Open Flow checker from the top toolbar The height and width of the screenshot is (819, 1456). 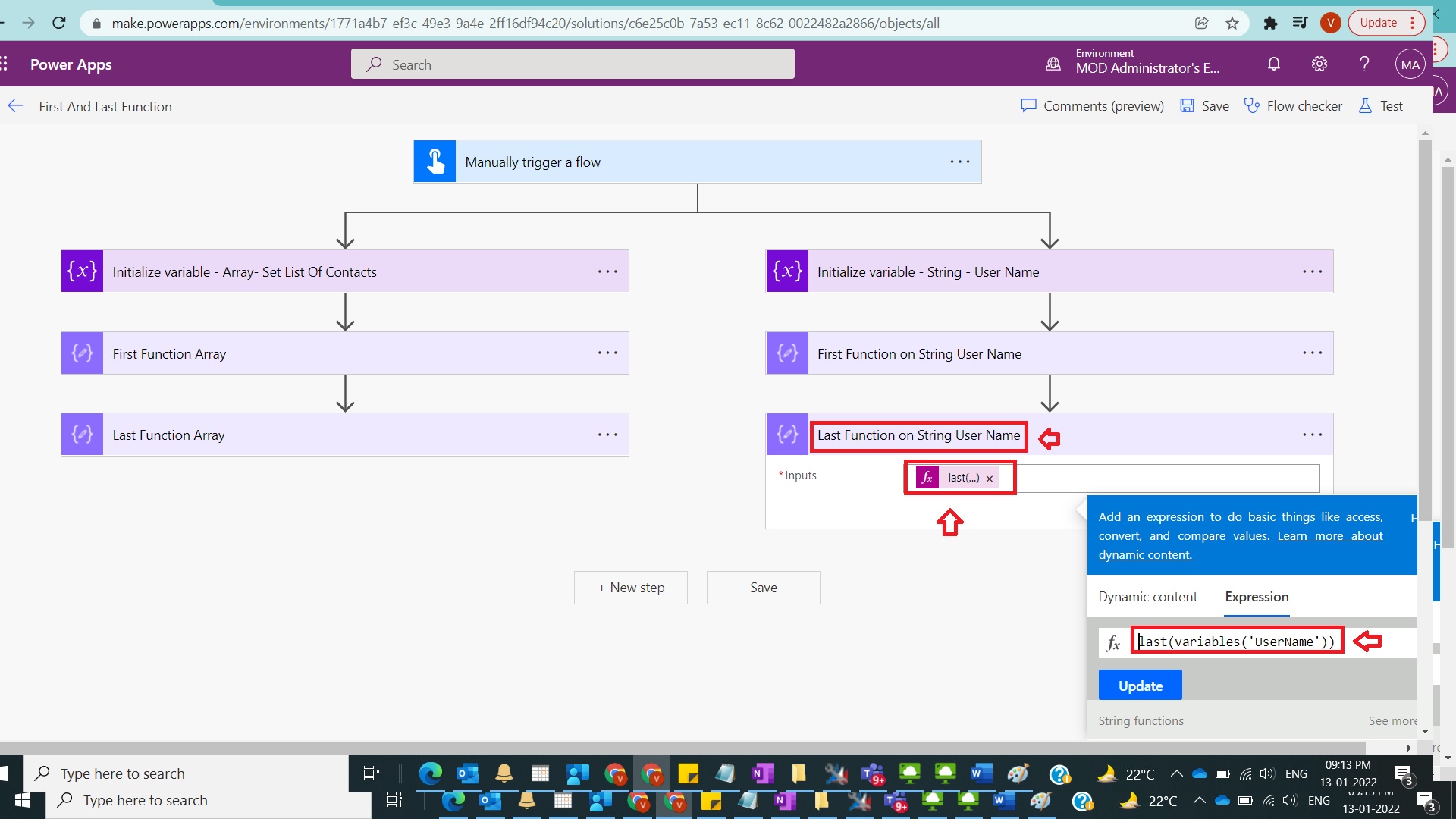pyautogui.click(x=1294, y=105)
